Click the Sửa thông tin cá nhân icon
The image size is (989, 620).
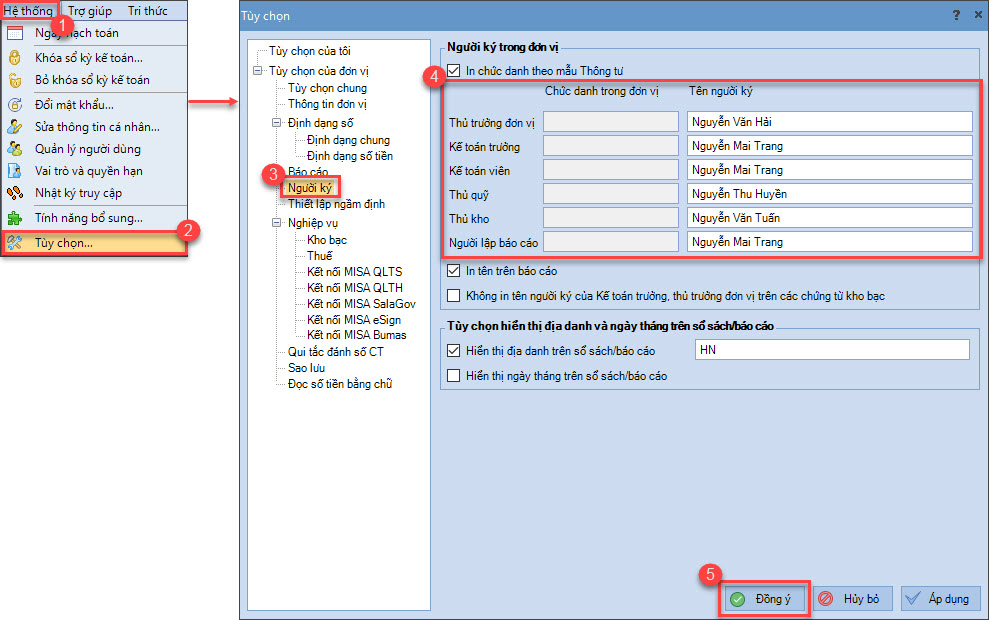15,127
